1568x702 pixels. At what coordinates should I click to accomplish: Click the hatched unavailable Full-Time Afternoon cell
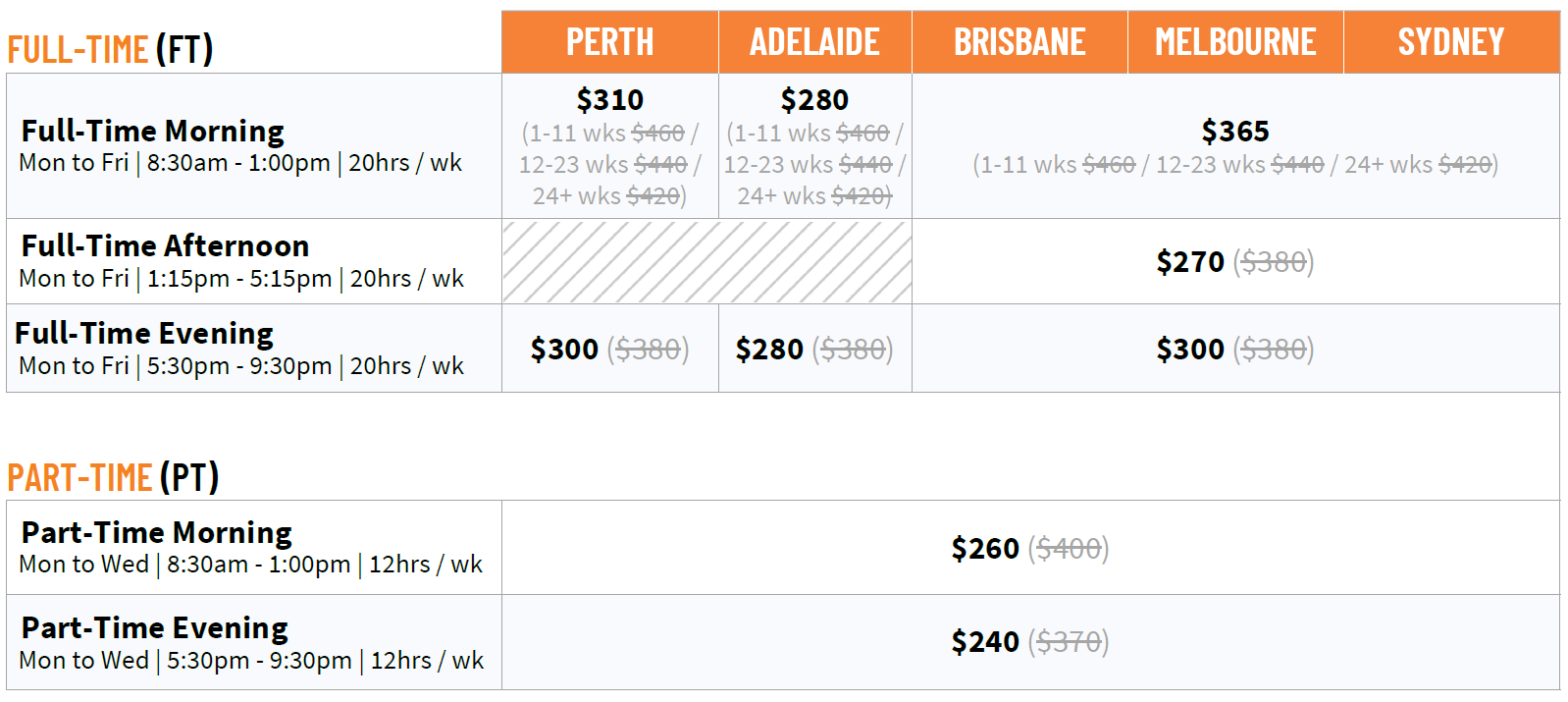pos(706,261)
